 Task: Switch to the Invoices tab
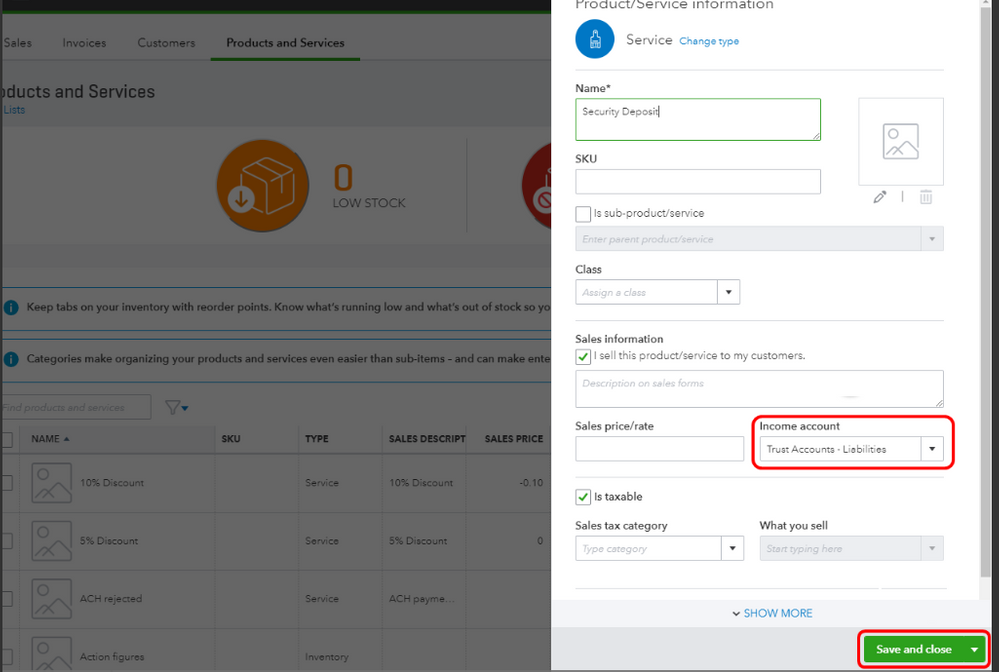[84, 43]
